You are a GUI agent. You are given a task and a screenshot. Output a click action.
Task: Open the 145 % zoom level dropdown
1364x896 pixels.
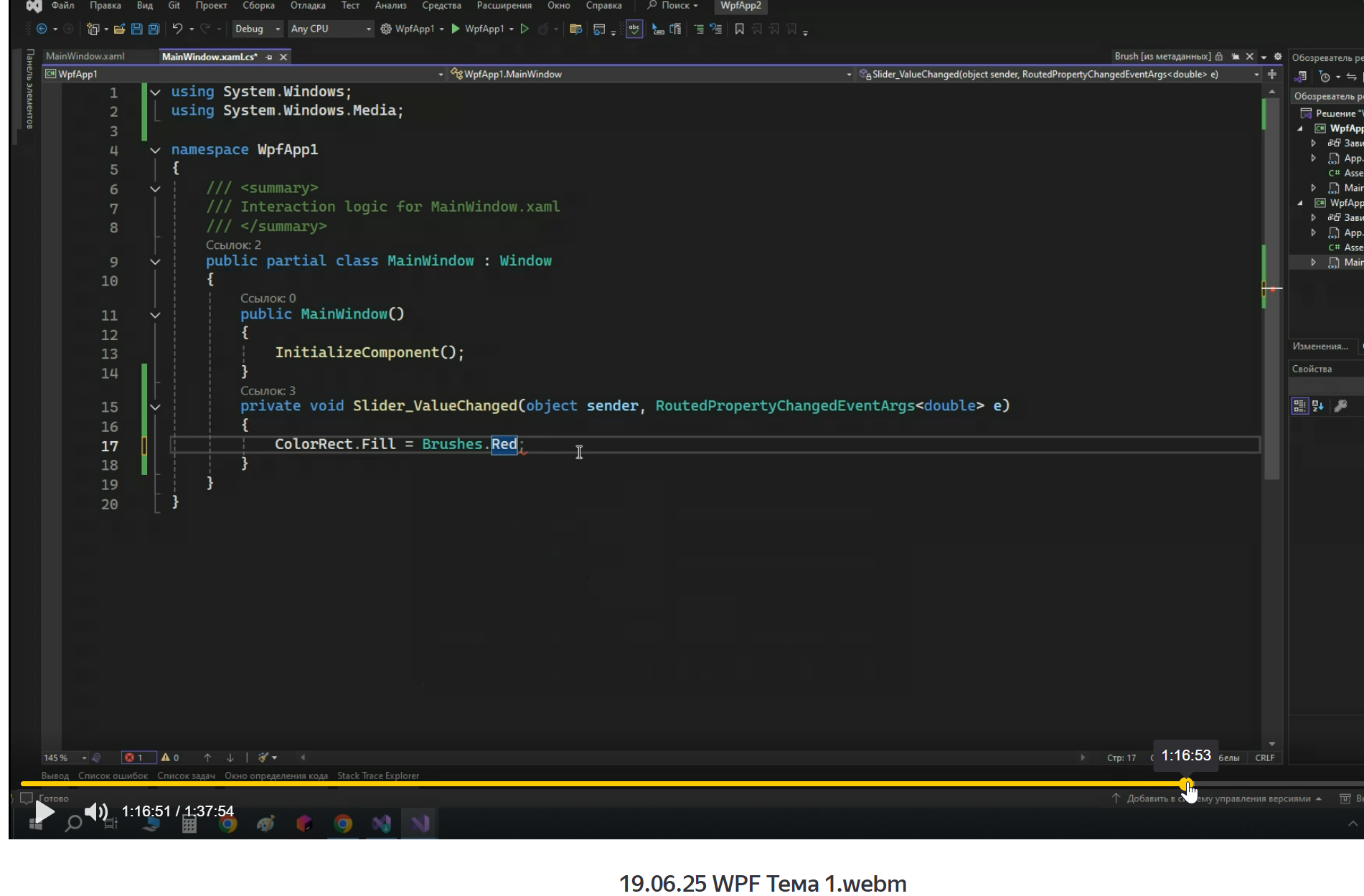[65, 758]
